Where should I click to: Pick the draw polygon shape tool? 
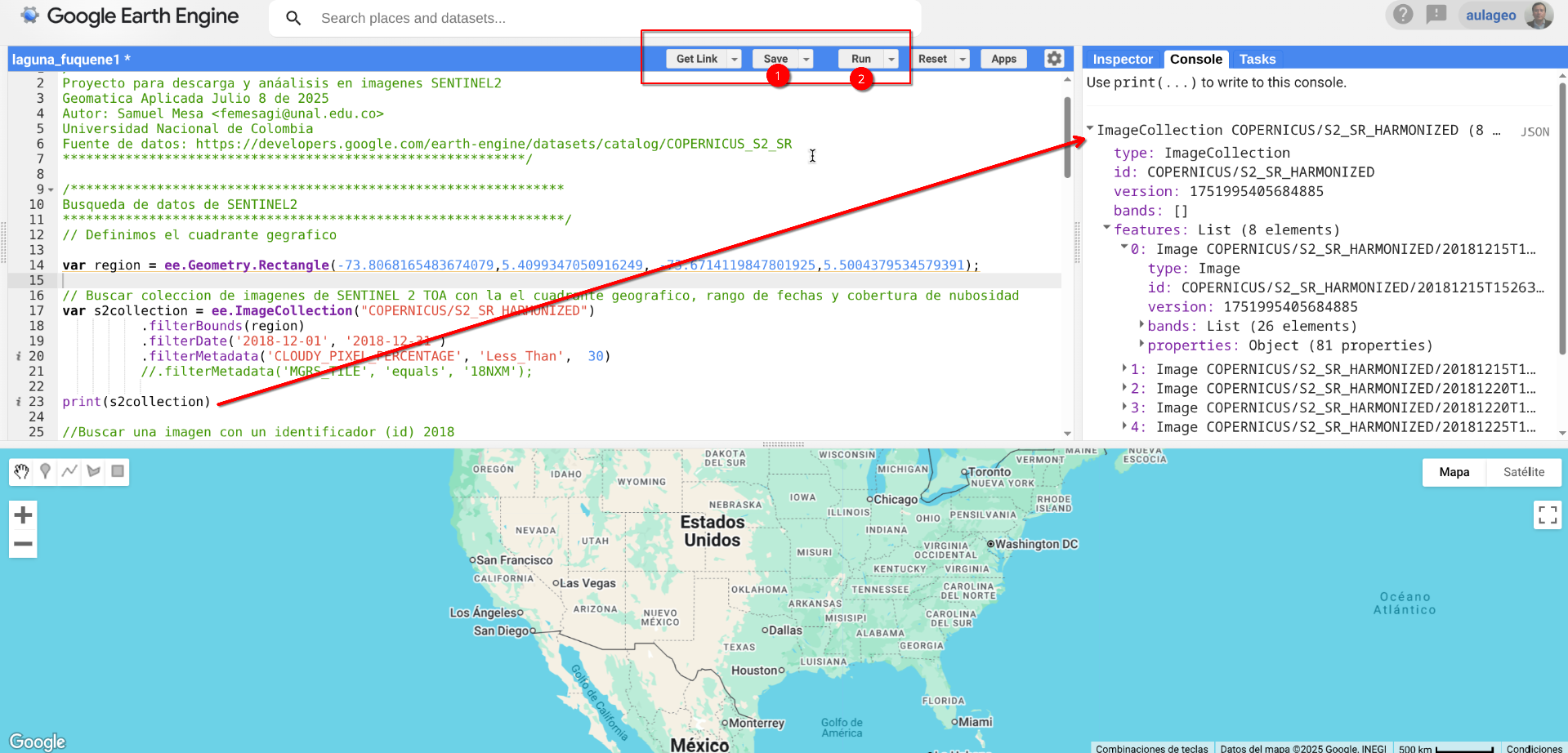(x=94, y=471)
